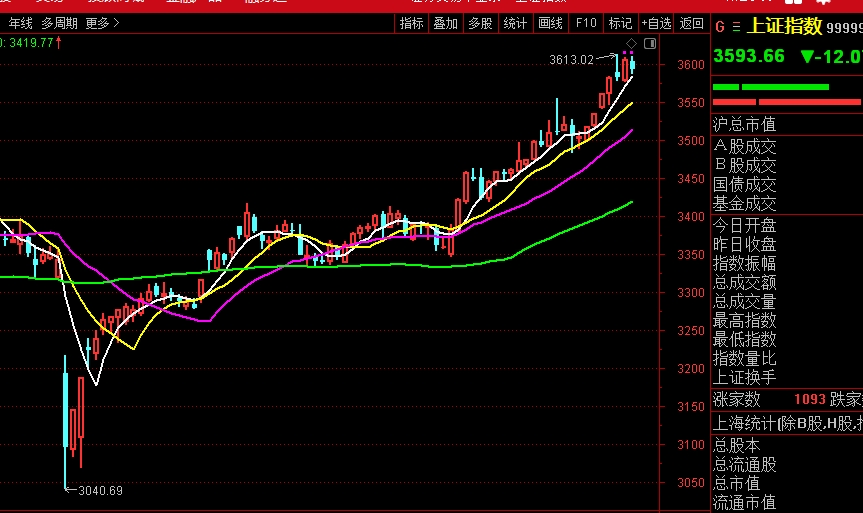Click the 标记 mark button
The height and width of the screenshot is (513, 863).
tap(620, 23)
